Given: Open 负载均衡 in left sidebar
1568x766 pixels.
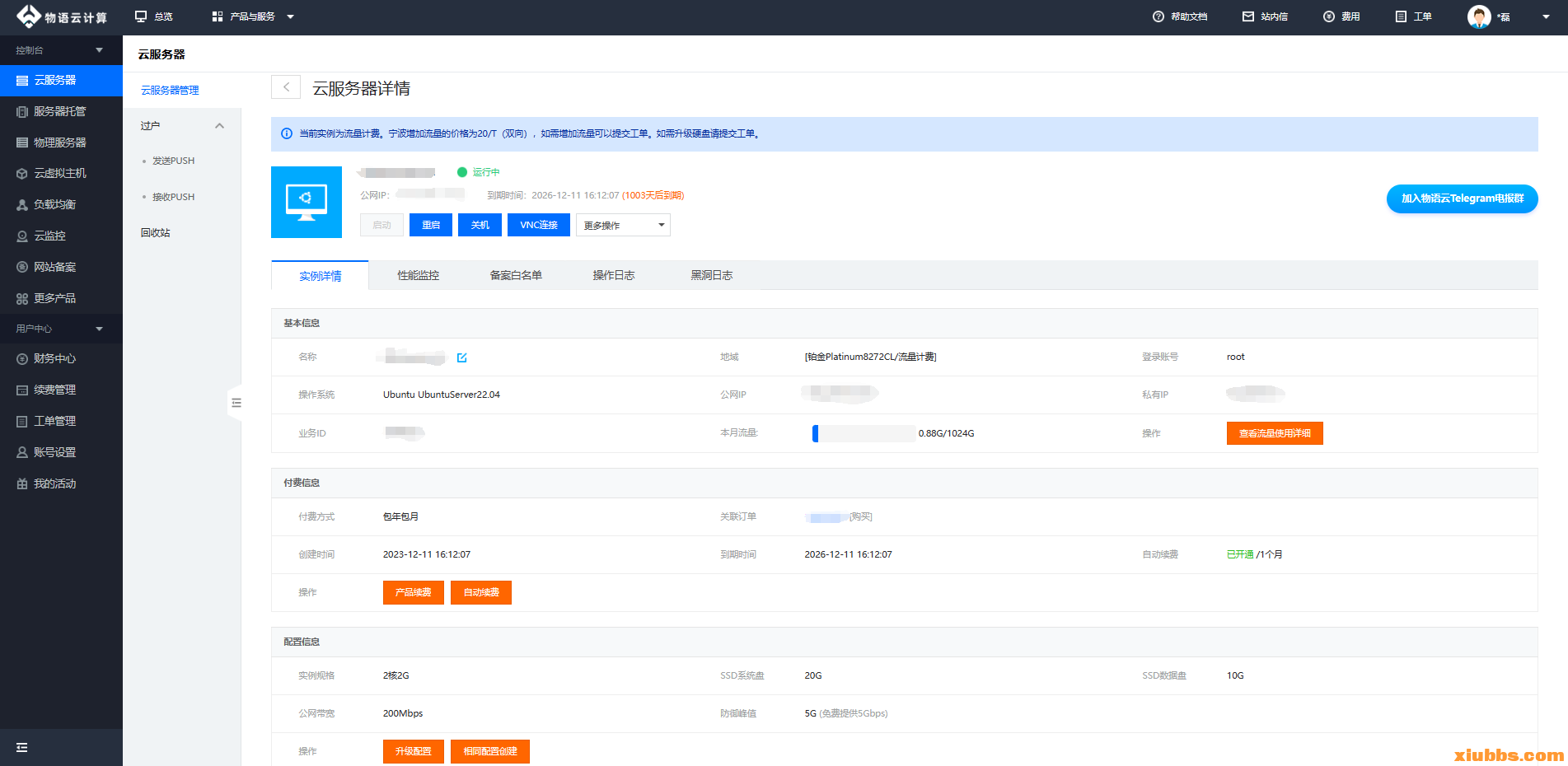Looking at the screenshot, I should [54, 204].
